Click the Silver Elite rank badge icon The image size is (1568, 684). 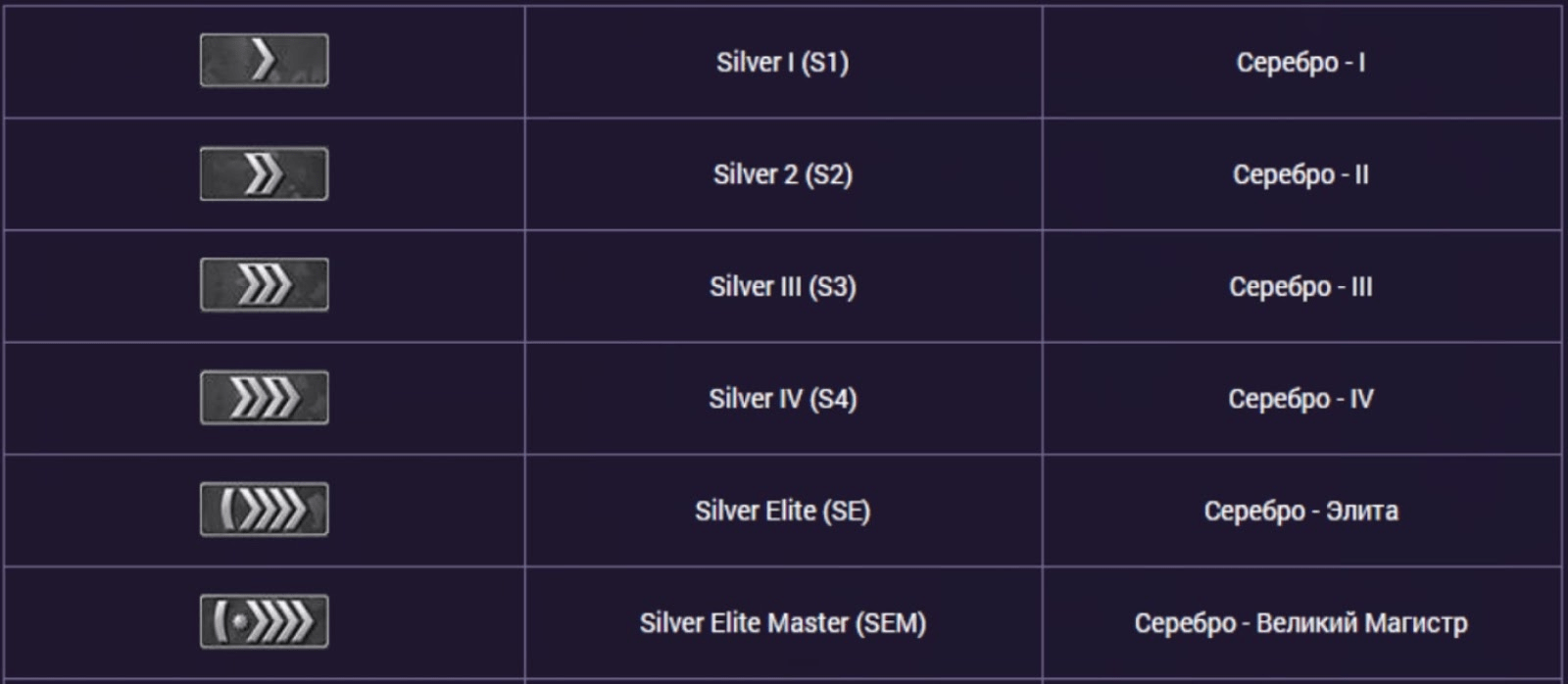(265, 510)
